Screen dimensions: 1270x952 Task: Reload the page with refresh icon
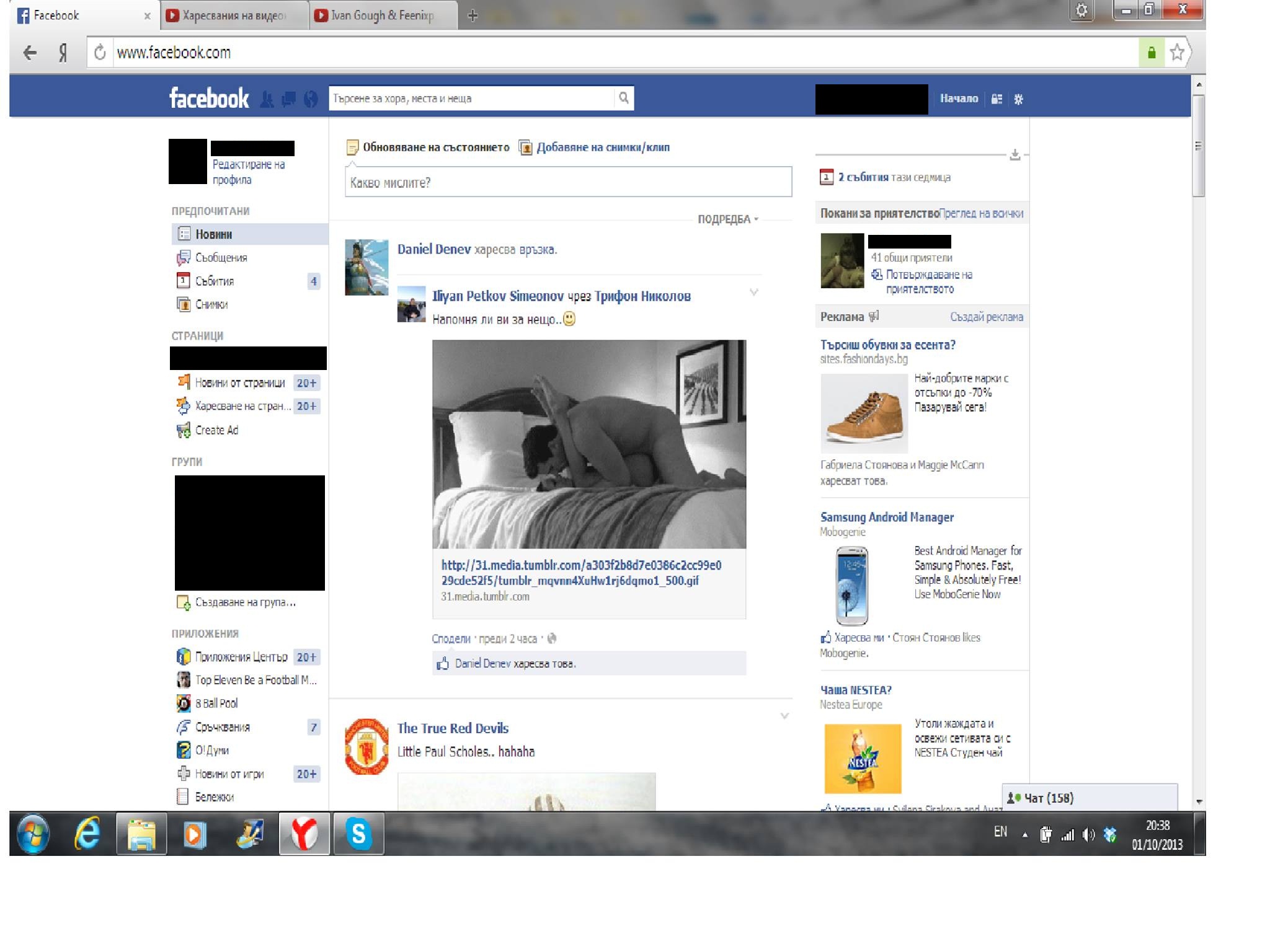(100, 53)
